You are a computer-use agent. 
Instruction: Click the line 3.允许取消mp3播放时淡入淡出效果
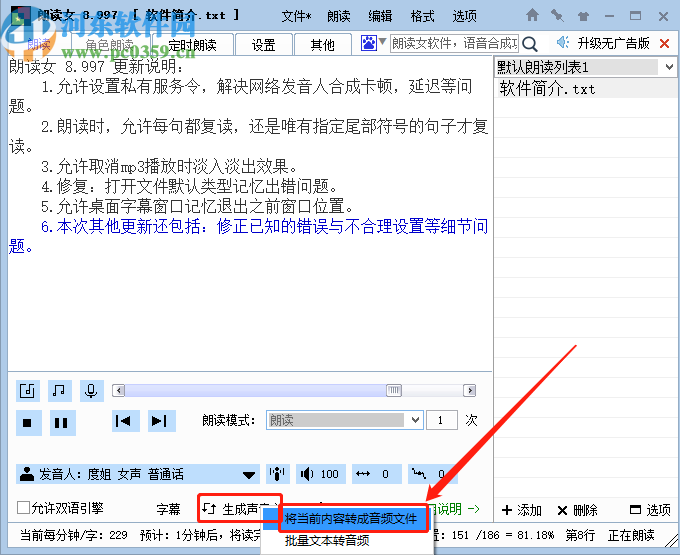click(169, 166)
